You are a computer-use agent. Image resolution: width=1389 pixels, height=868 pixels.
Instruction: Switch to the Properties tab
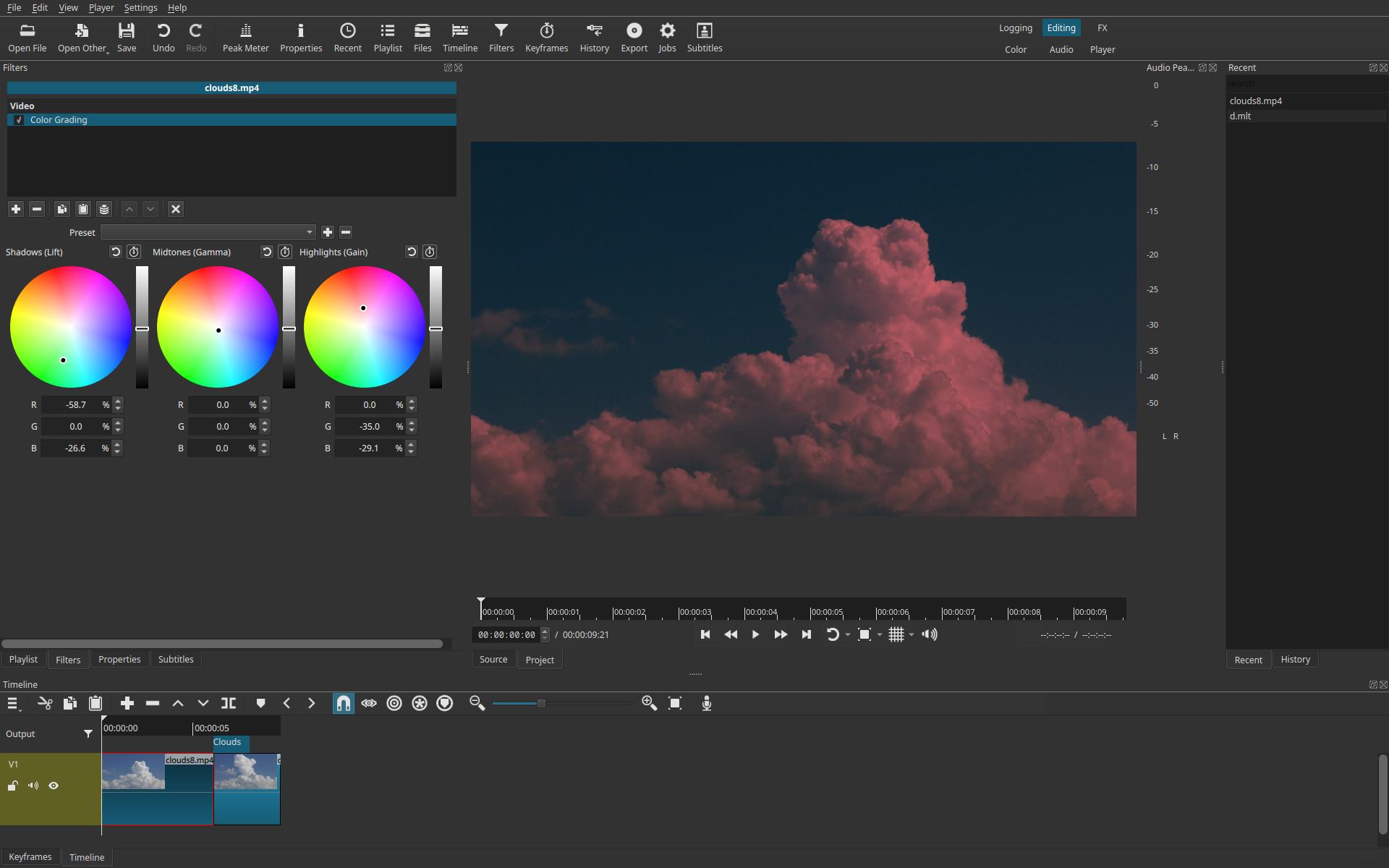[119, 659]
